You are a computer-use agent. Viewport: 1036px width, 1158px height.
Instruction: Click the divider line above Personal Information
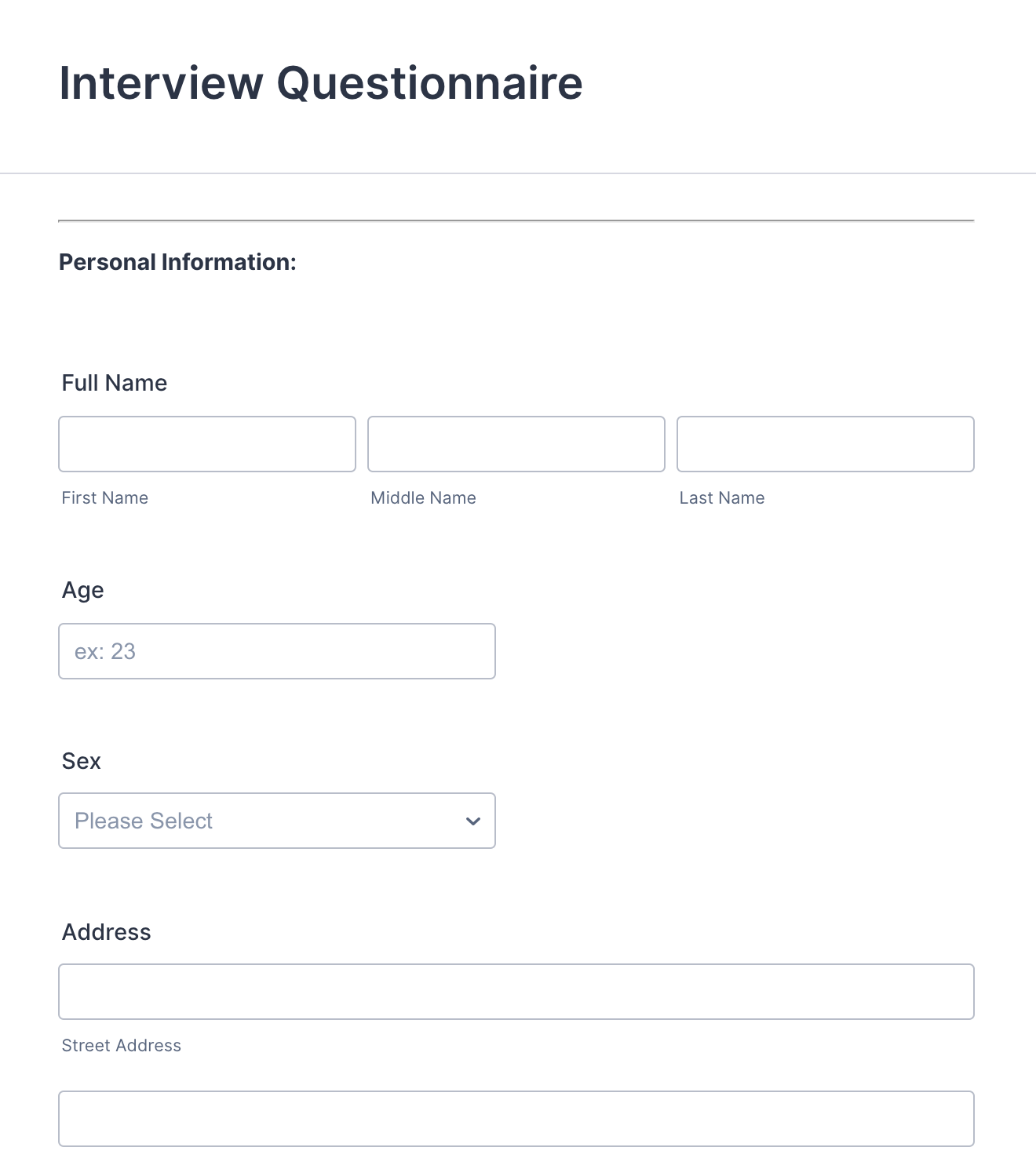coord(516,221)
